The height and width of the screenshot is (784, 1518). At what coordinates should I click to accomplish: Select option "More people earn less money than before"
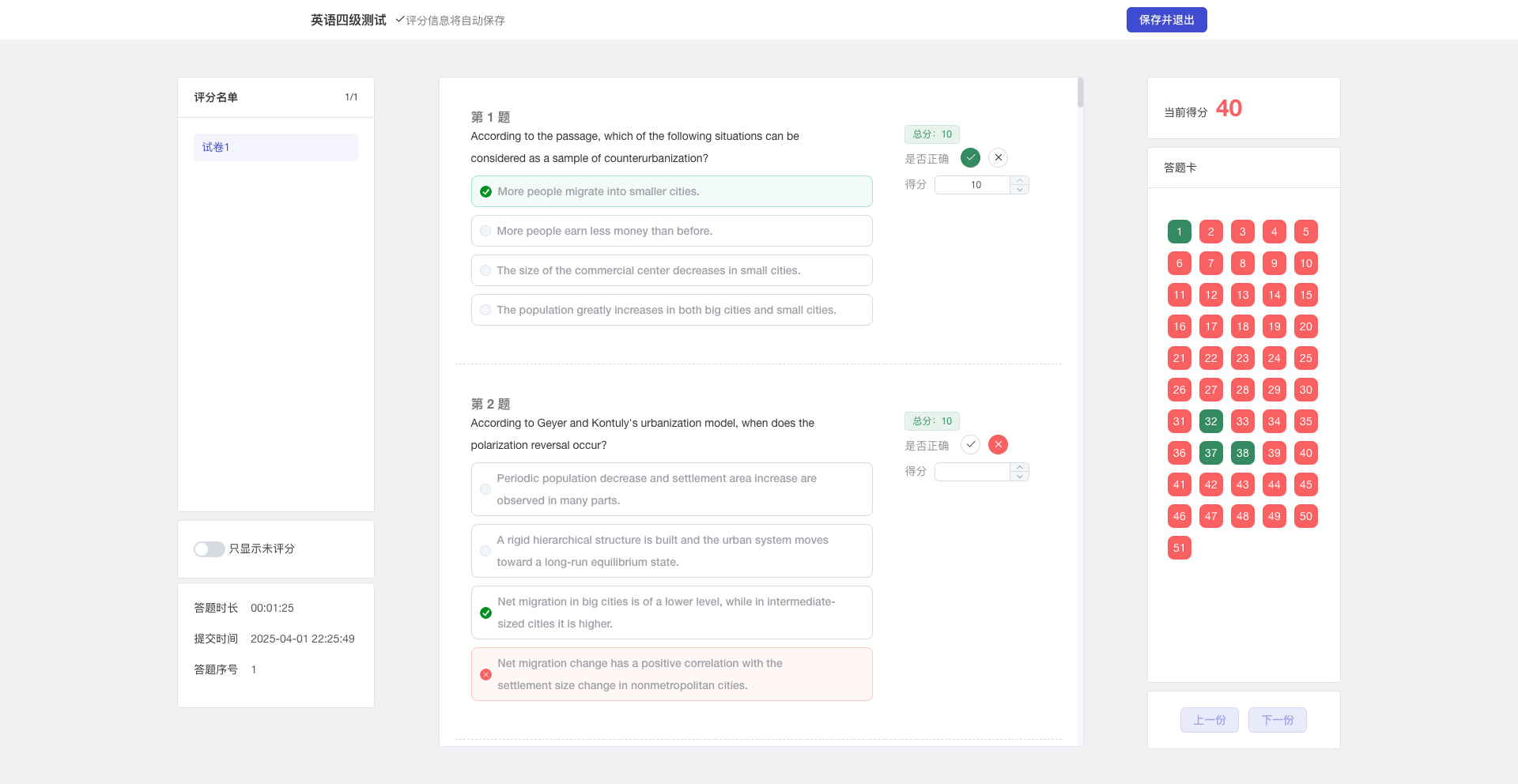pos(671,231)
